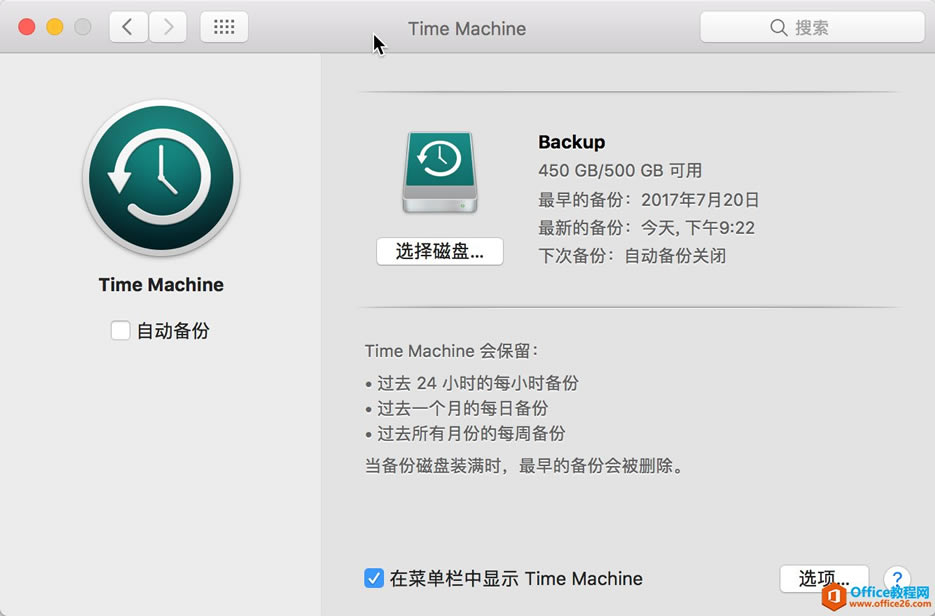Click the Time Machine window title

(x=467, y=29)
